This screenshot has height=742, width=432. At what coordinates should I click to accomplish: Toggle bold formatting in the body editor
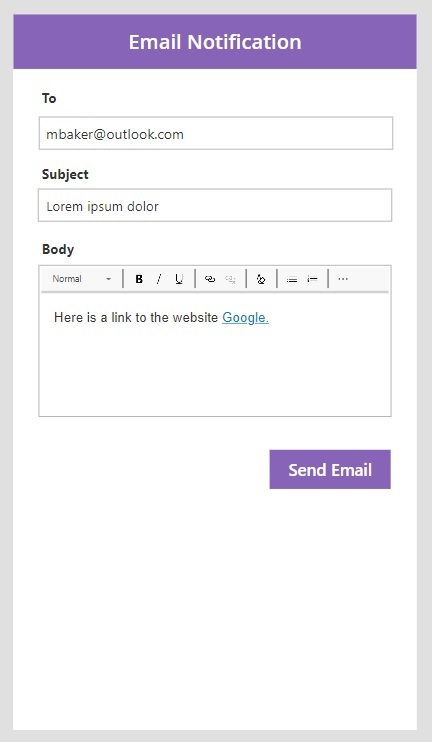(139, 279)
